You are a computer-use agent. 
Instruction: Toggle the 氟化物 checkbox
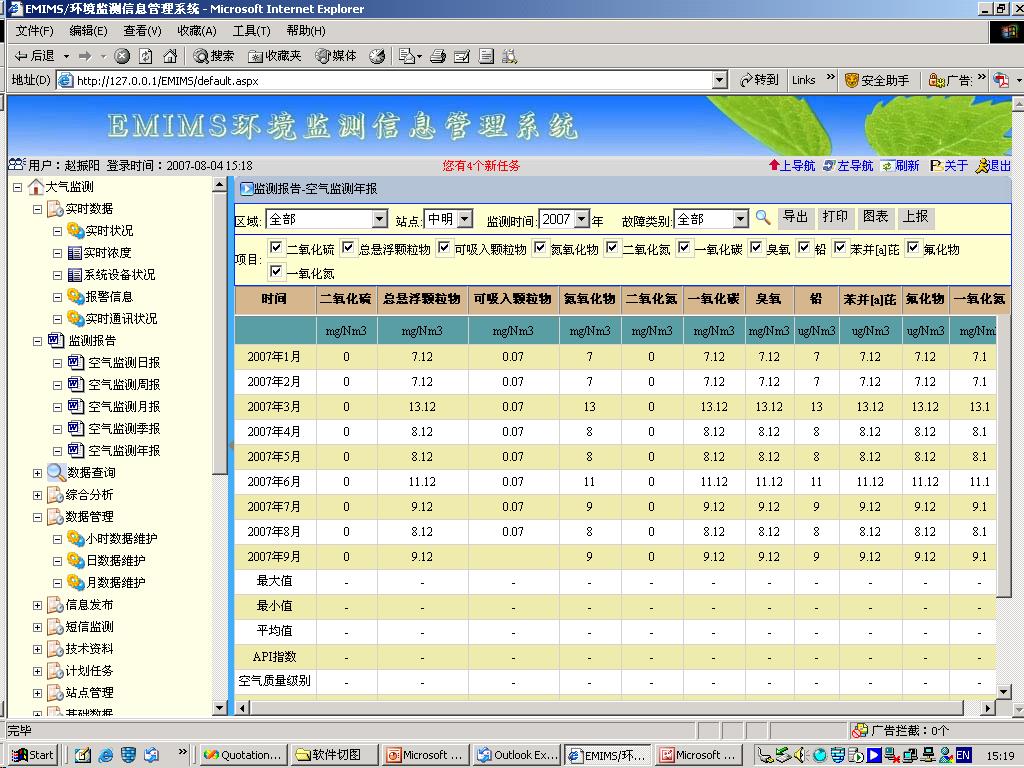click(913, 248)
